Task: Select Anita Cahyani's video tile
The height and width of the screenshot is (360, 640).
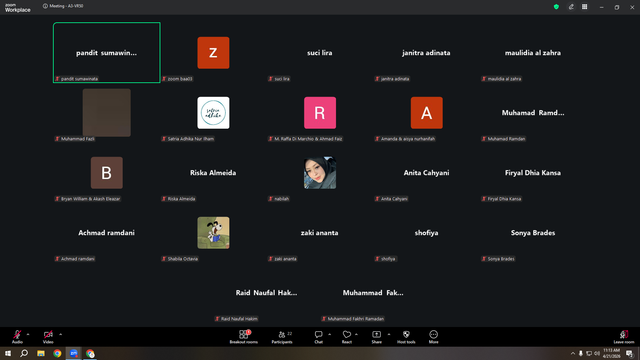Action: [426, 173]
